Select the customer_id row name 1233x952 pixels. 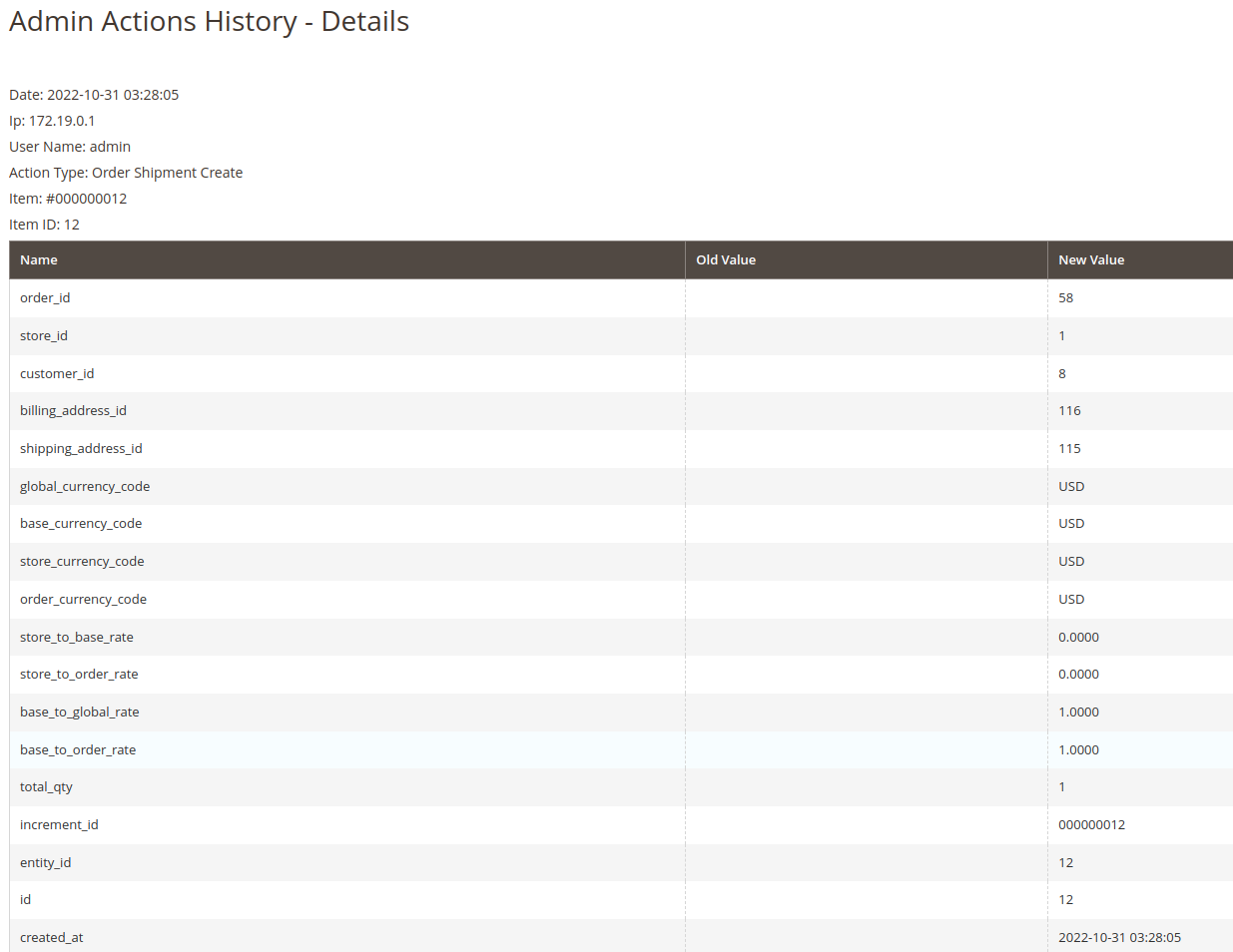pyautogui.click(x=57, y=373)
